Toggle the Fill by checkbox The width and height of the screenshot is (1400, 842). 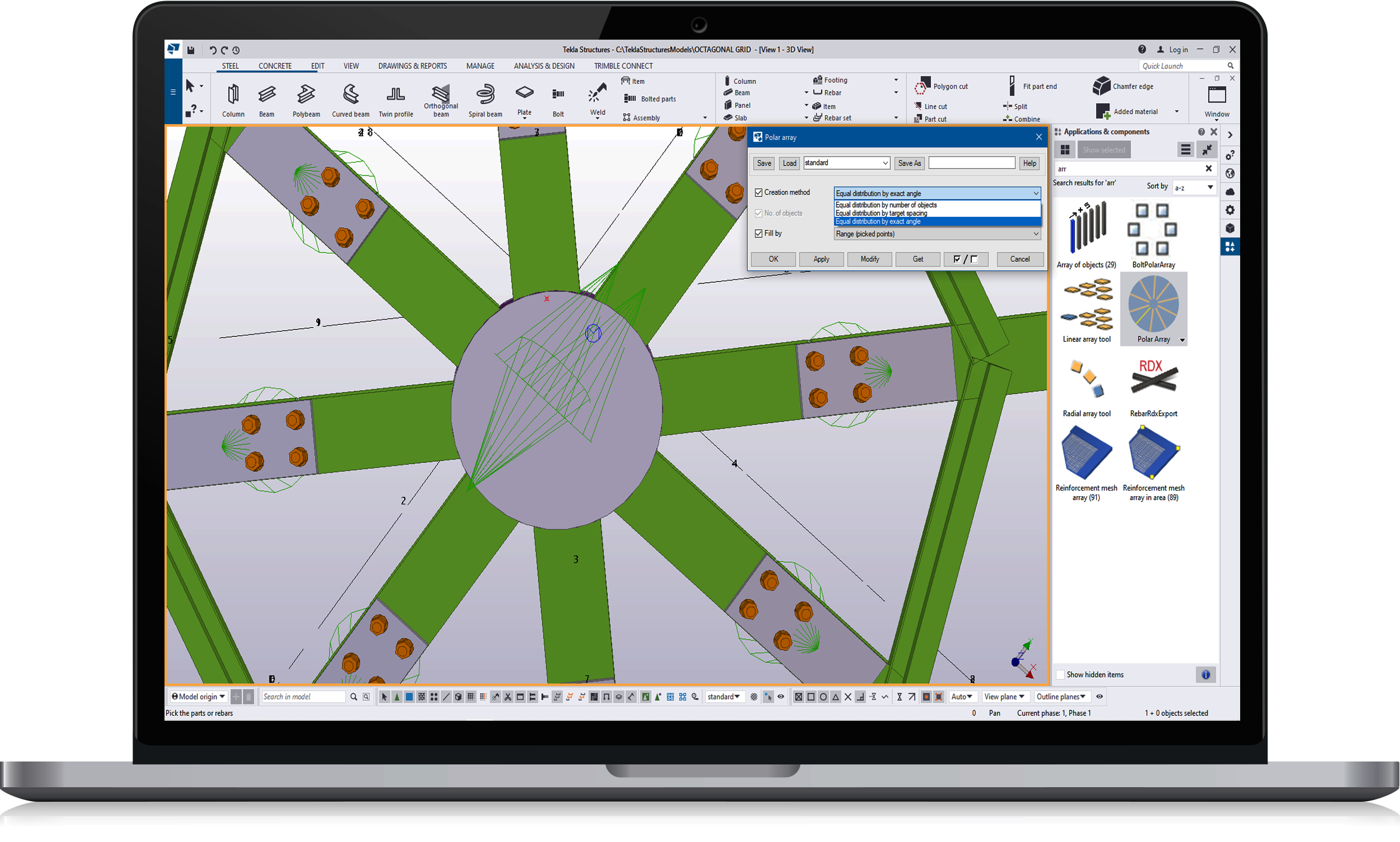[x=758, y=233]
